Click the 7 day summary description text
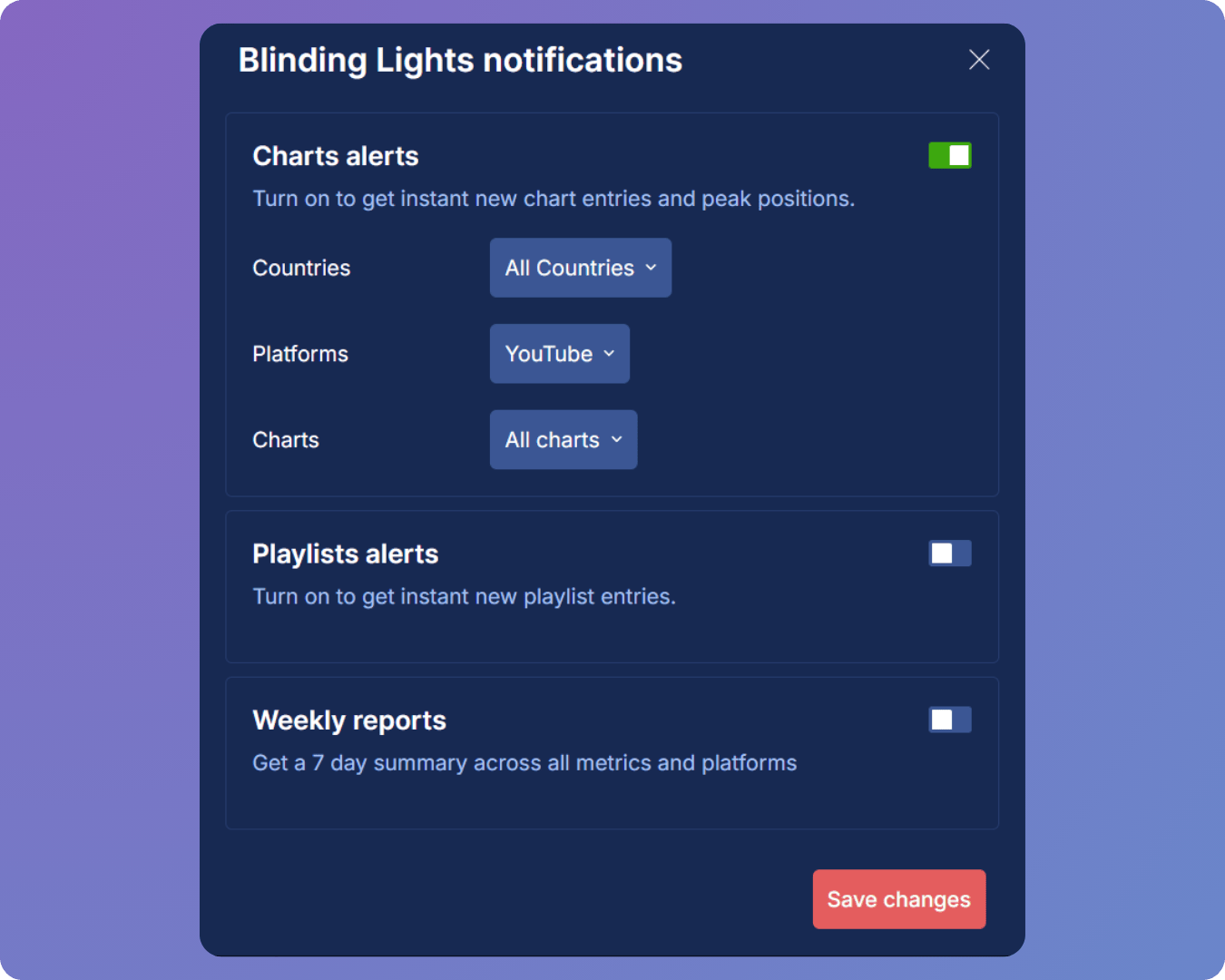 pos(524,763)
